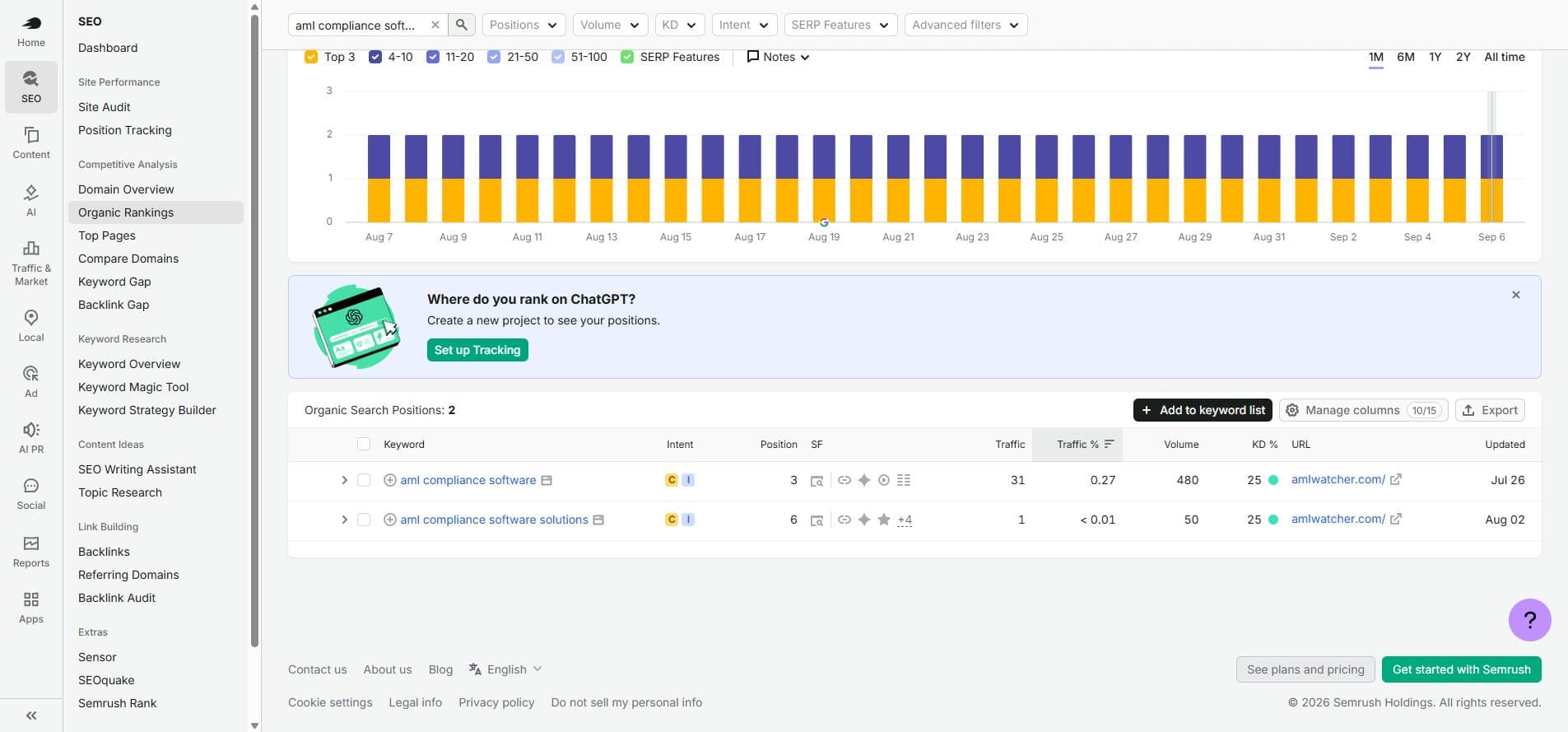Select the 2Y time range
1568x732 pixels.
1463,57
